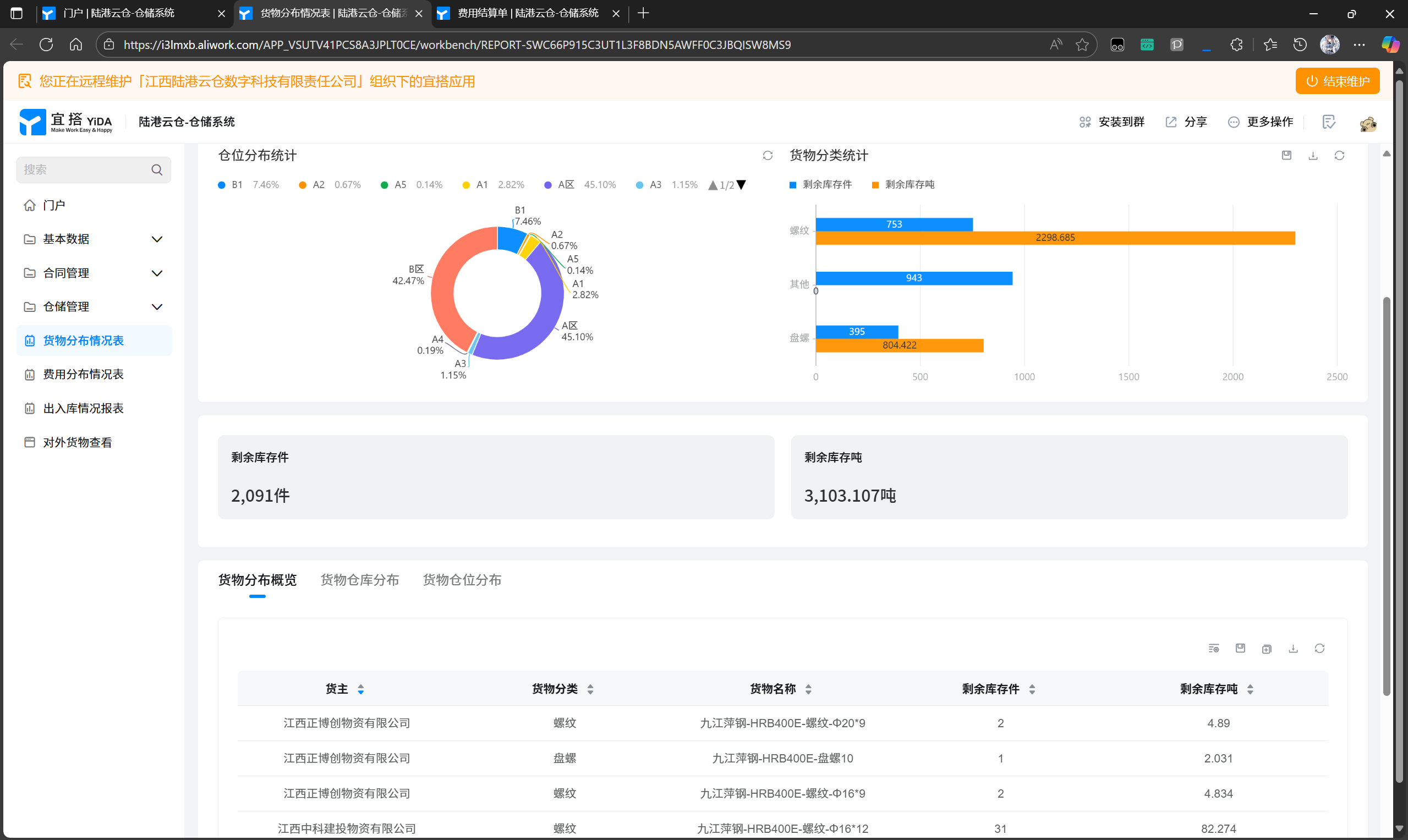Image resolution: width=1408 pixels, height=840 pixels.
Task: Click the search magnifier icon in sidebar
Action: coord(157,170)
